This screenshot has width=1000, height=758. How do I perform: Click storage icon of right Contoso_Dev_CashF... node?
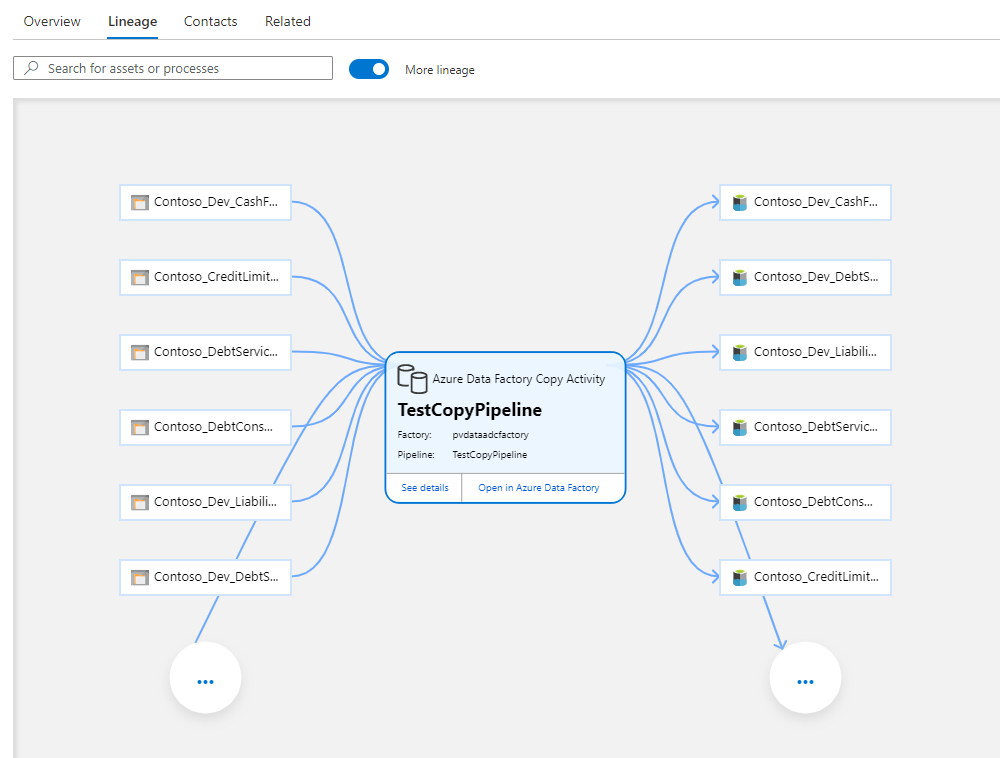click(740, 203)
